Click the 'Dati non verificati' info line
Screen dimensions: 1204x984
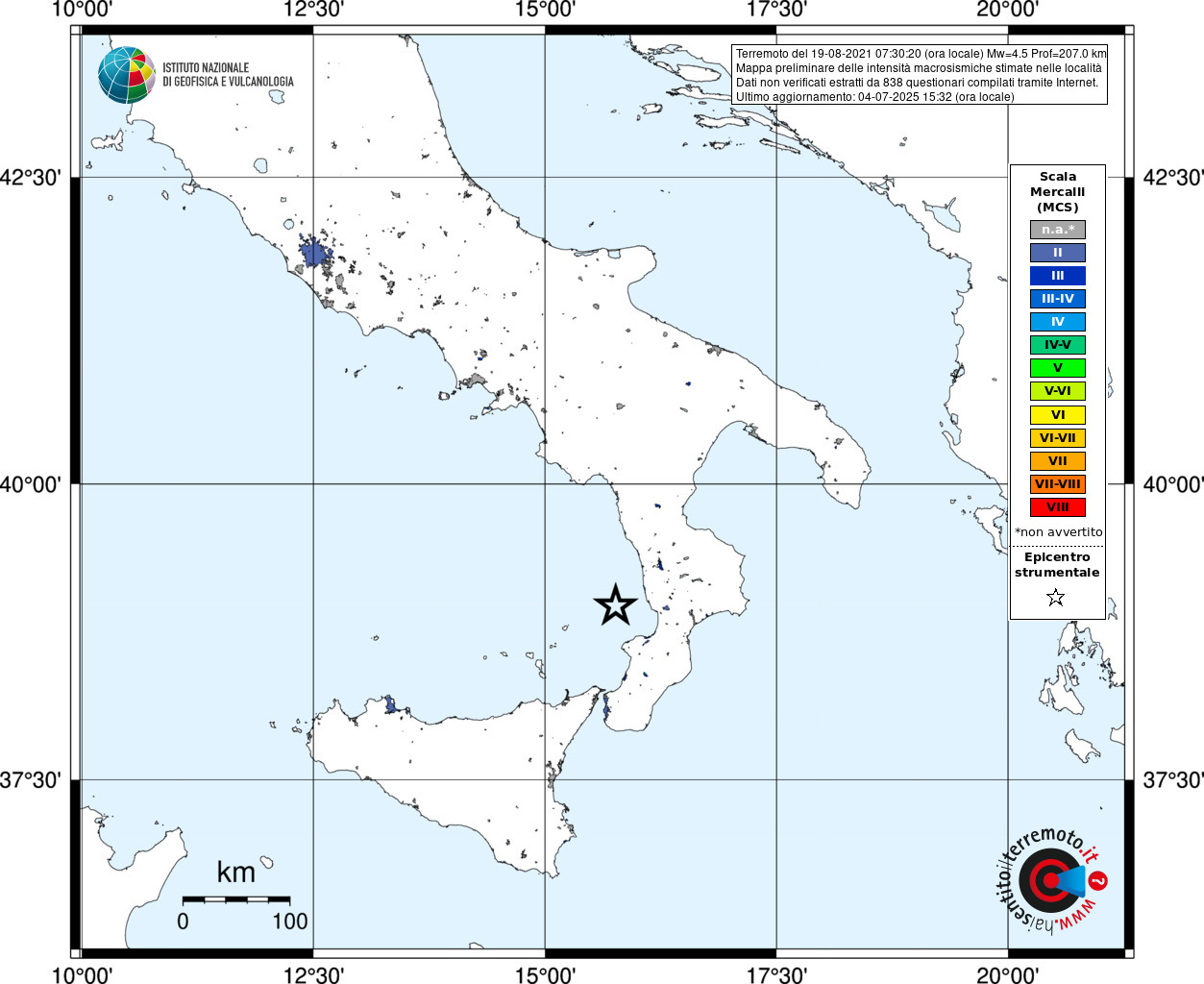click(917, 83)
